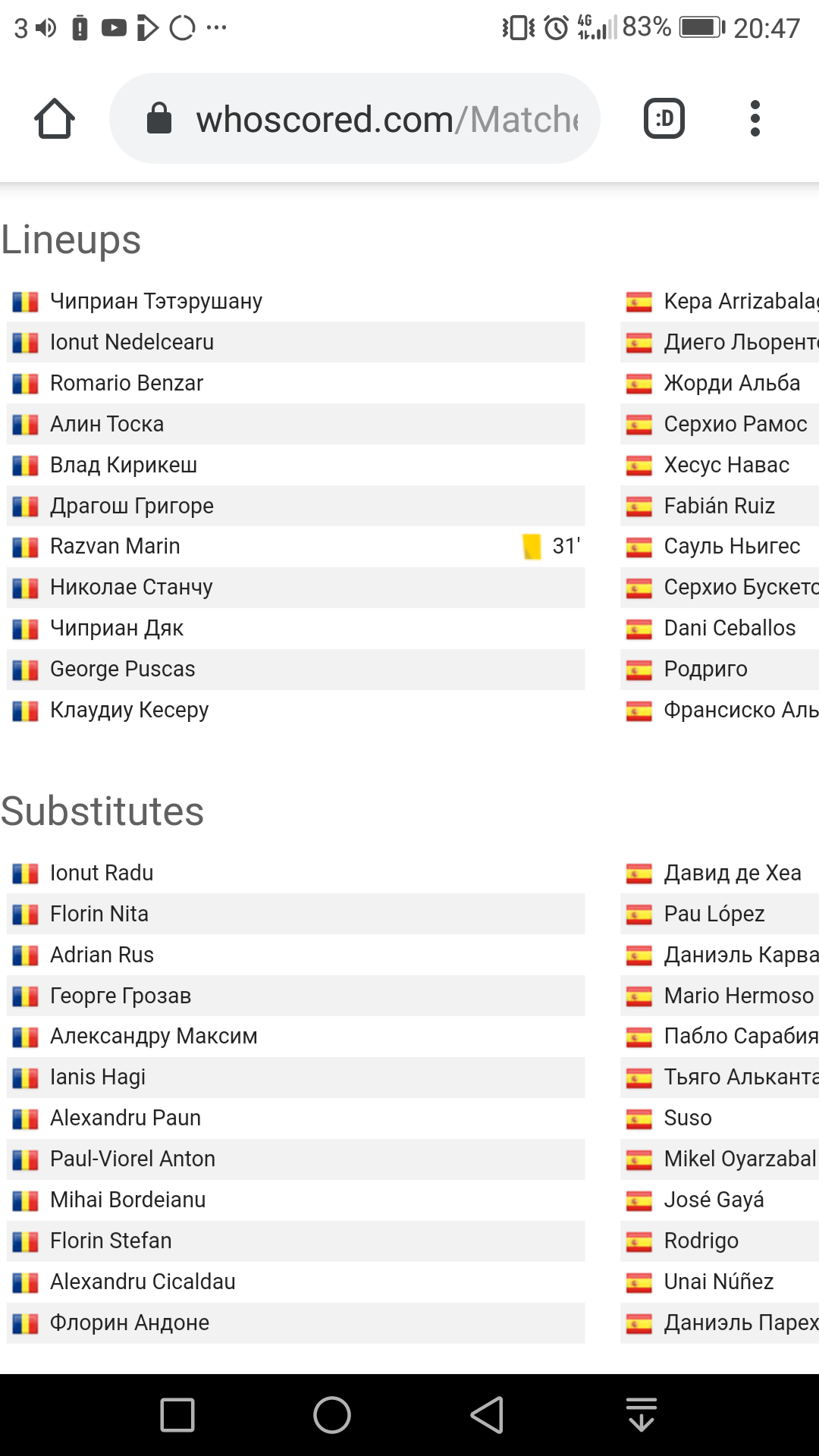Open Fabián Ruiz player entry
This screenshot has width=819, height=1456.
[719, 506]
